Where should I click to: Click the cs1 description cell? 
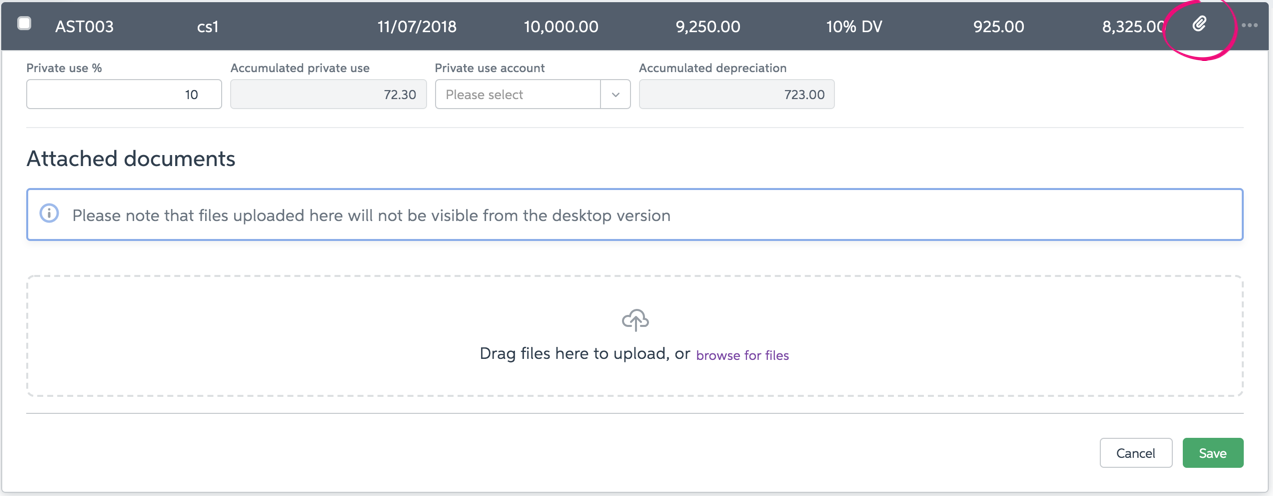coord(208,27)
